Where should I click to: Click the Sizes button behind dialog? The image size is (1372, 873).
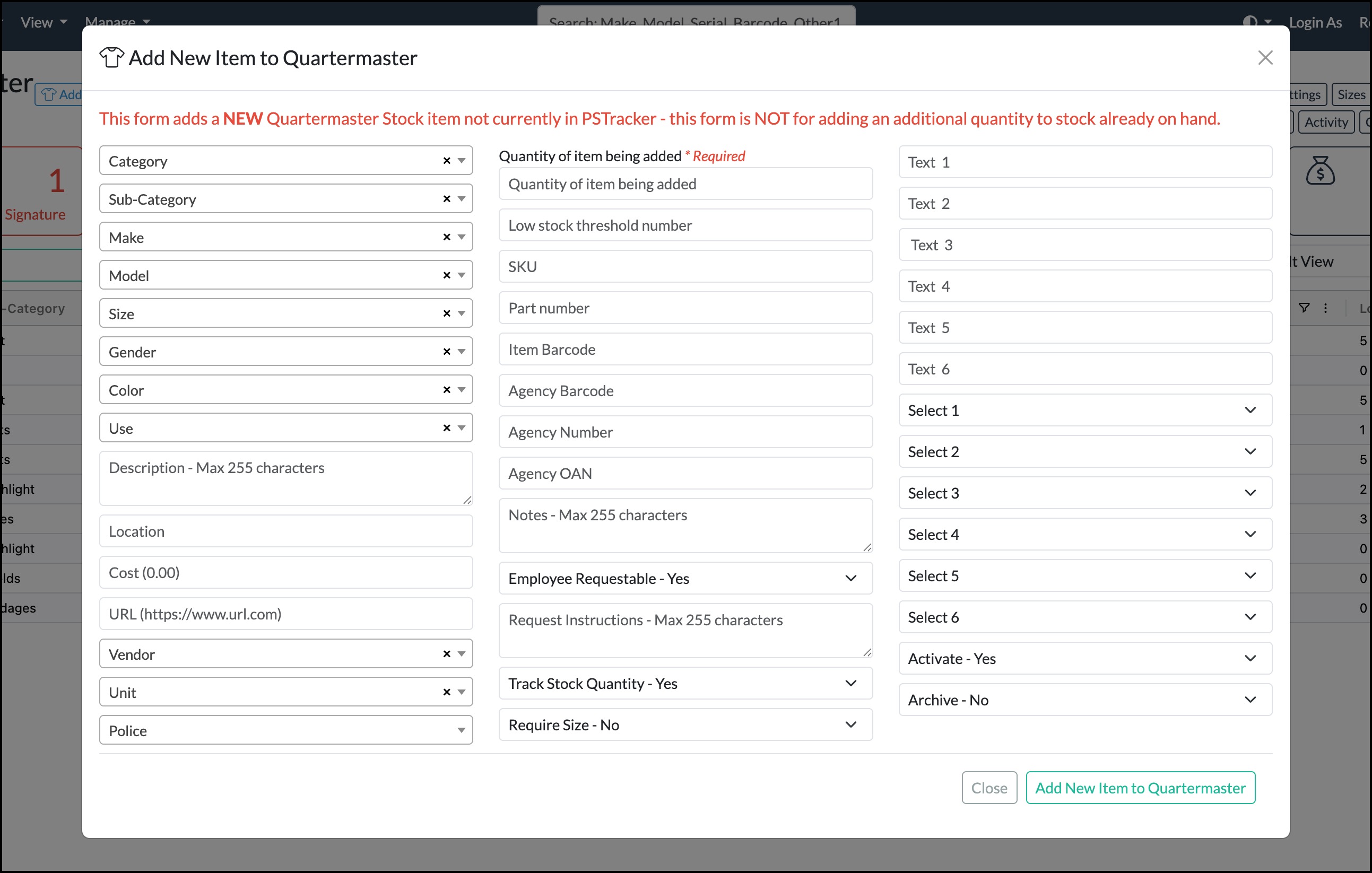[x=1351, y=94]
